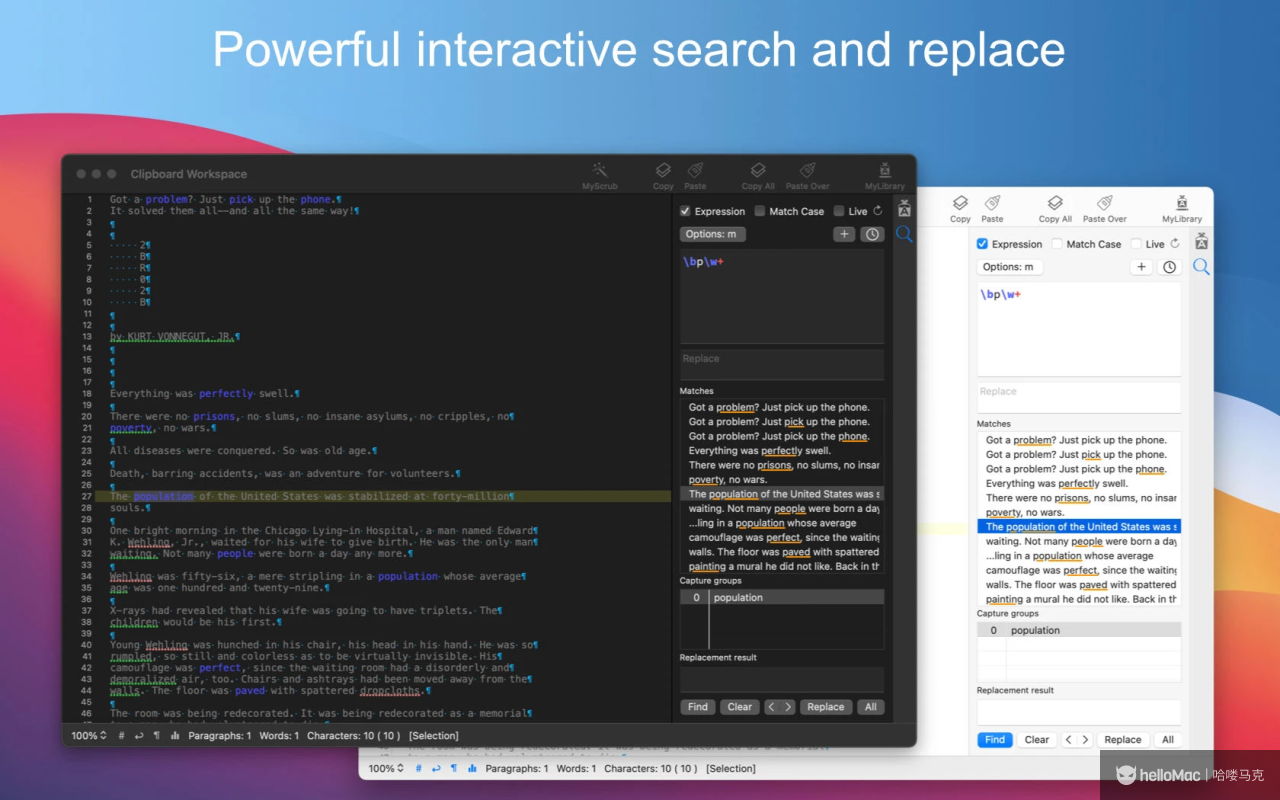Viewport: 1280px width, 800px height.
Task: Focus Replace field in light panel
Action: point(1079,397)
